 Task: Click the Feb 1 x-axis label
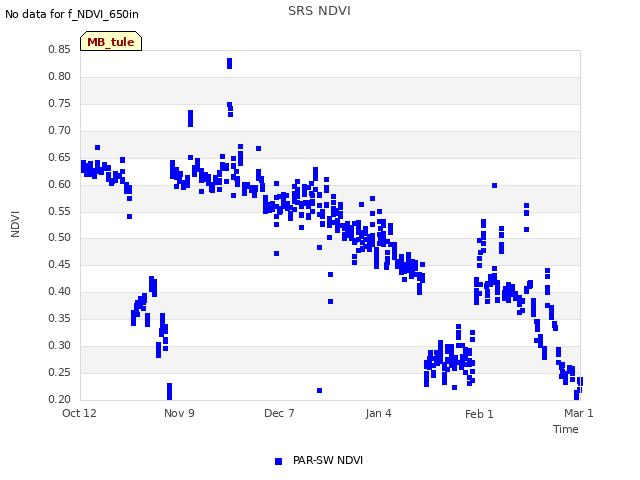pos(479,414)
